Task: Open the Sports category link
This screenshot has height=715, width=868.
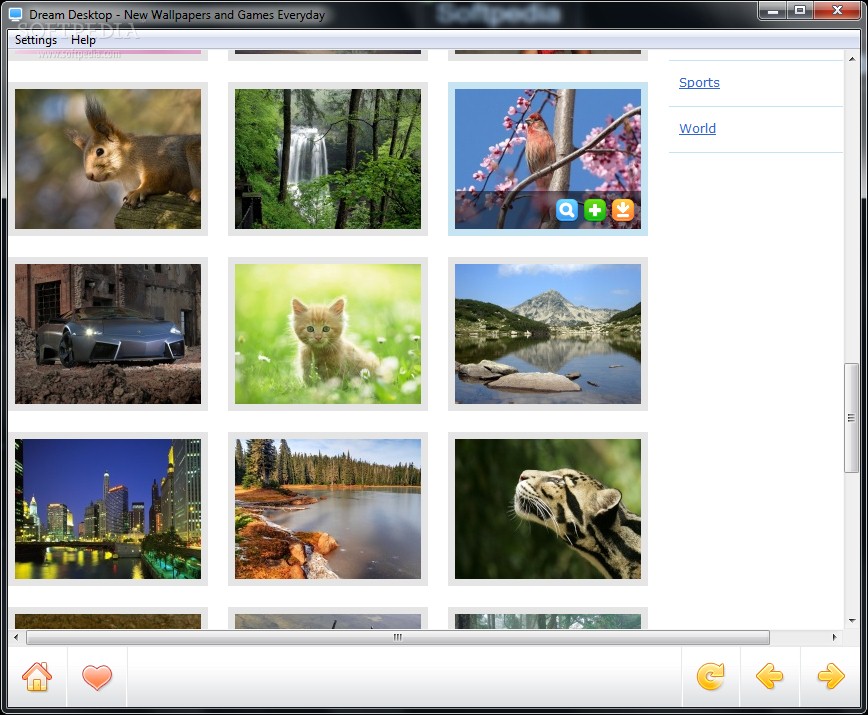Action: [x=699, y=82]
